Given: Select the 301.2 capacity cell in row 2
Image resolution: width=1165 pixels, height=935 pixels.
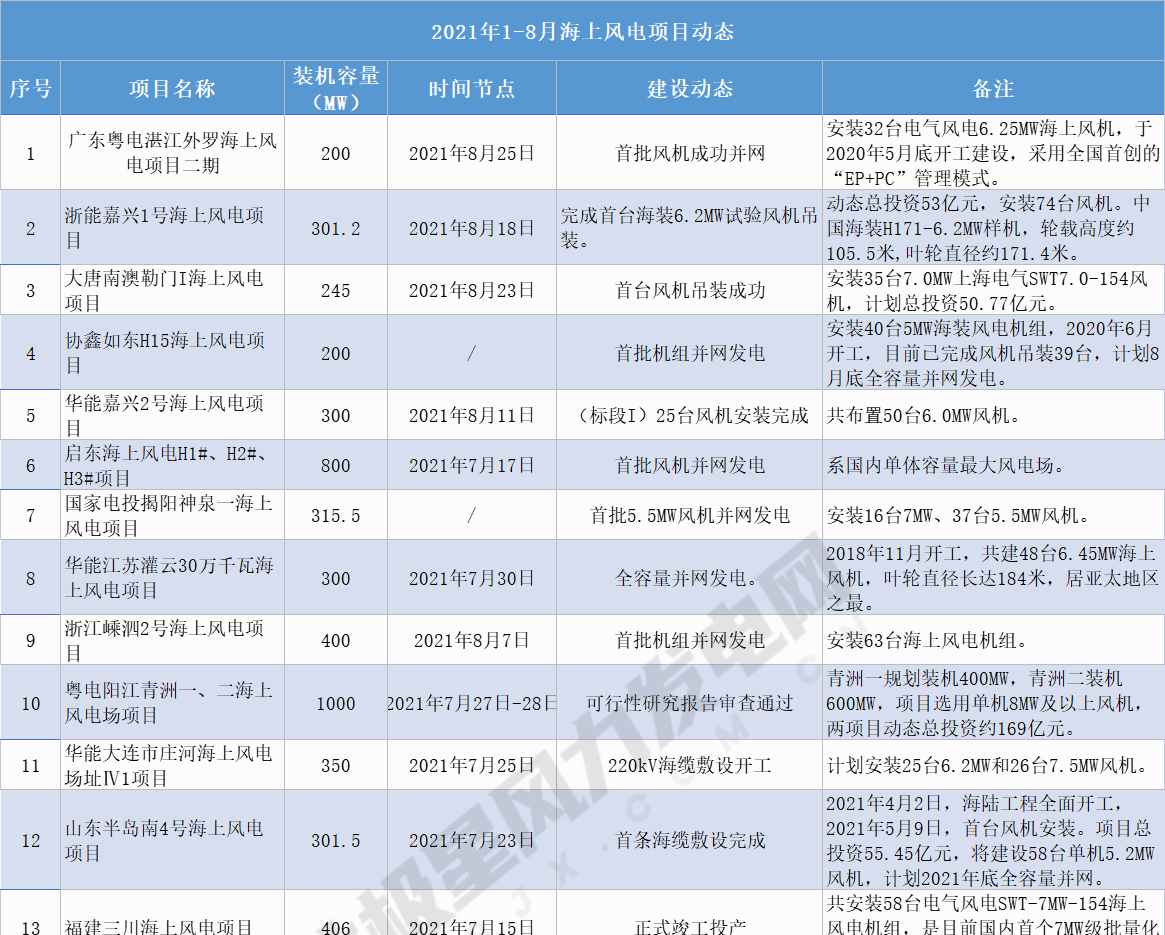Looking at the screenshot, I should 336,228.
